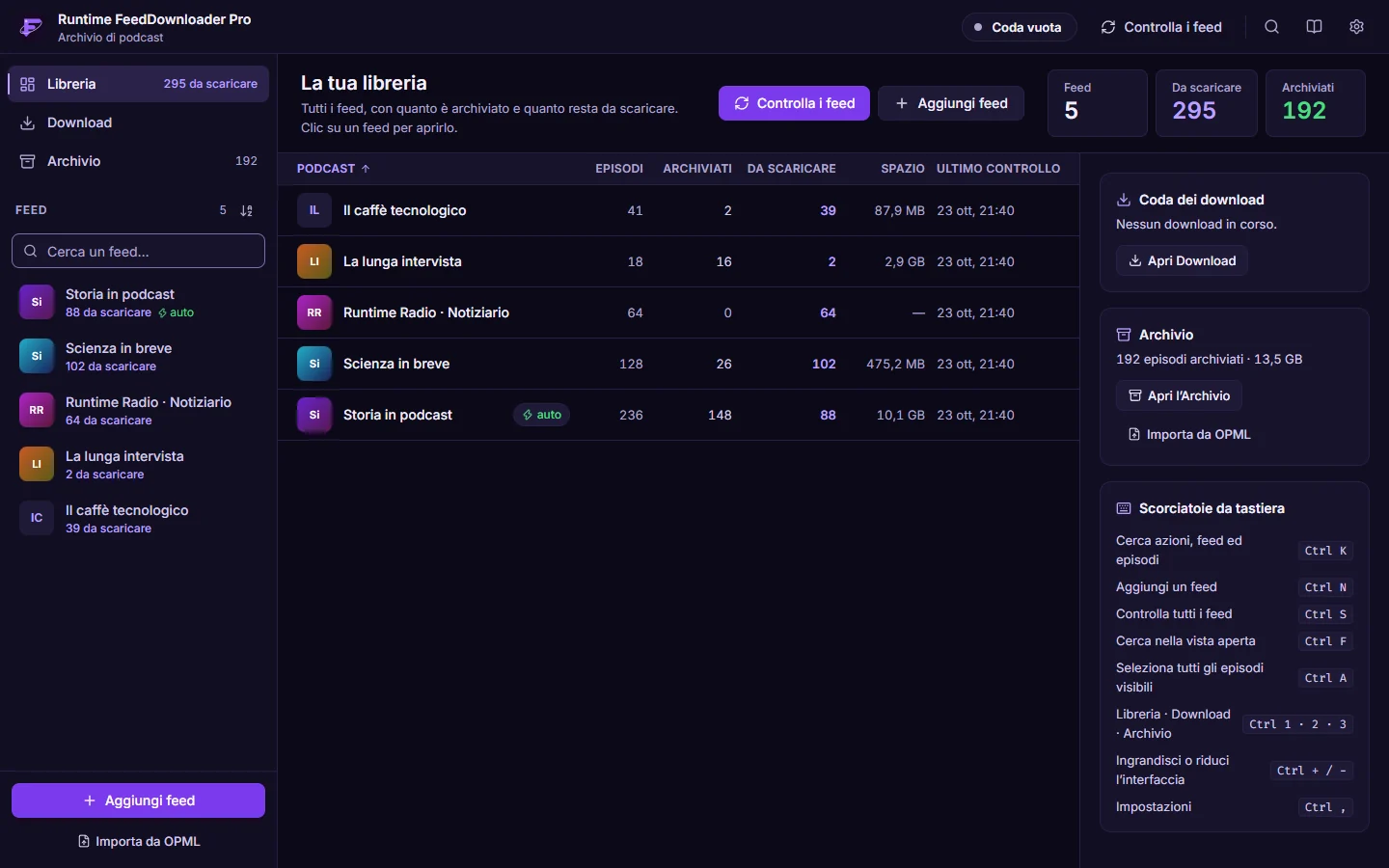Click the search magnifier icon in top bar
1389x868 pixels.
(1271, 27)
